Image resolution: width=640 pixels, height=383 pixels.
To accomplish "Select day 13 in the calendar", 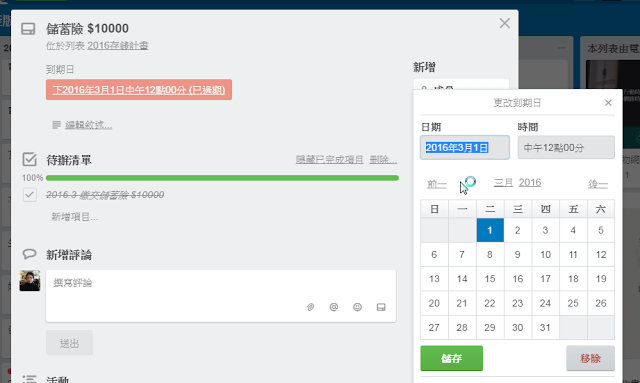I will click(434, 279).
